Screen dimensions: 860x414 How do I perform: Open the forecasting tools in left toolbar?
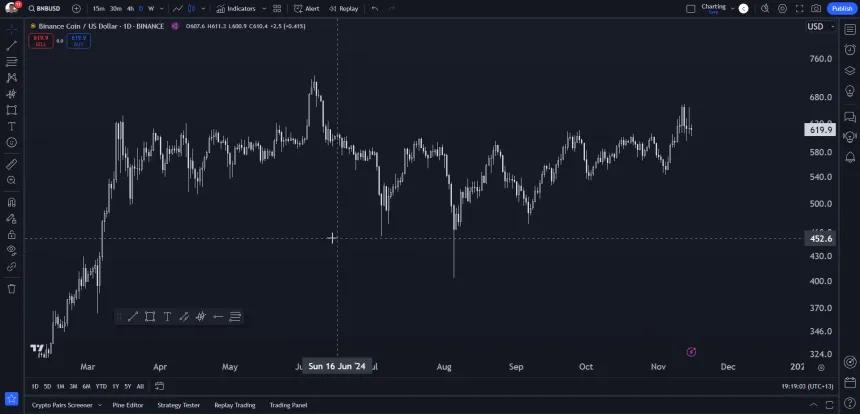point(12,94)
